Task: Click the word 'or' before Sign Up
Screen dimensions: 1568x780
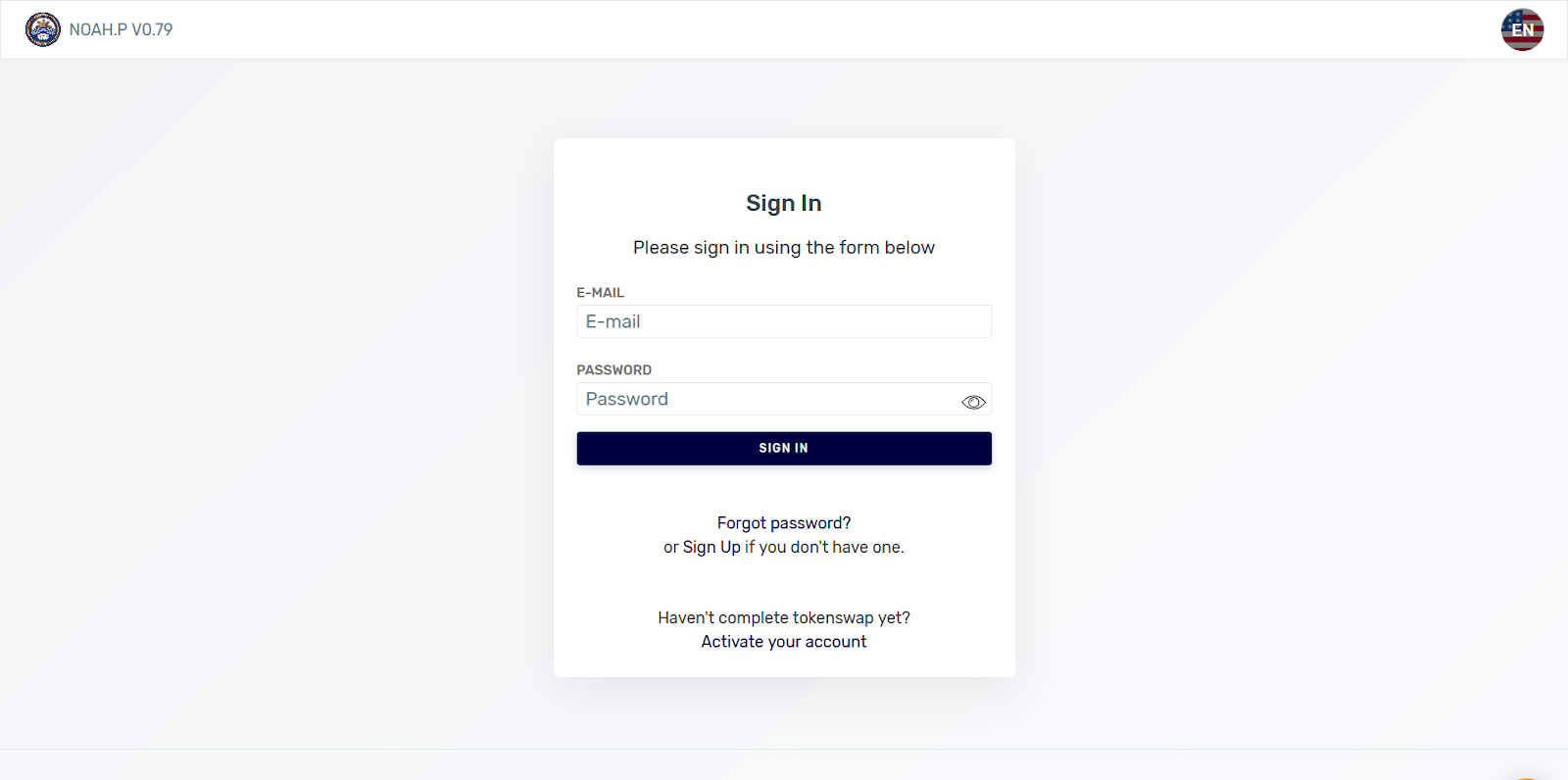Action: point(670,547)
